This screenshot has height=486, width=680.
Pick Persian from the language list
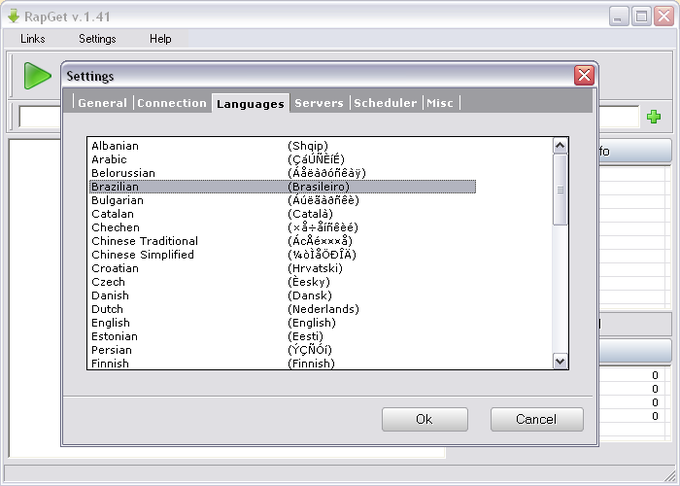point(282,350)
